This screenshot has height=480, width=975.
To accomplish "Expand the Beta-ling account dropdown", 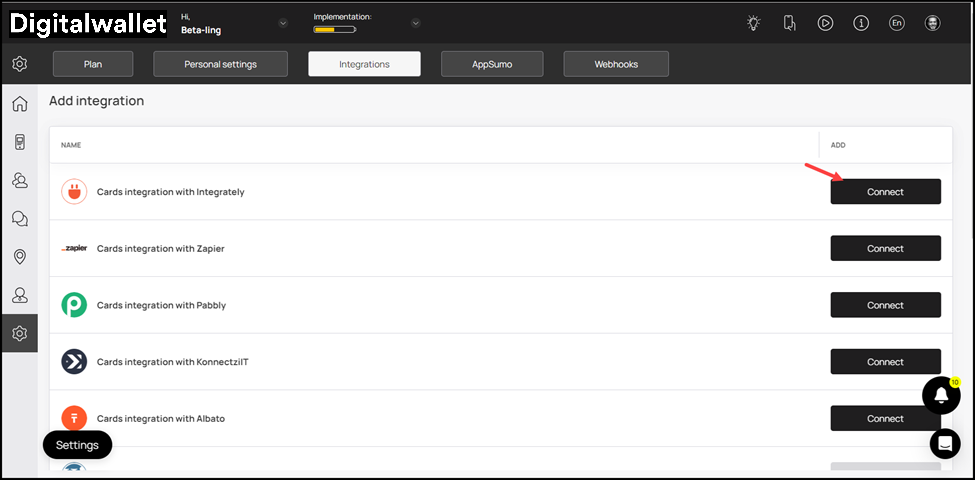I will 283,24.
